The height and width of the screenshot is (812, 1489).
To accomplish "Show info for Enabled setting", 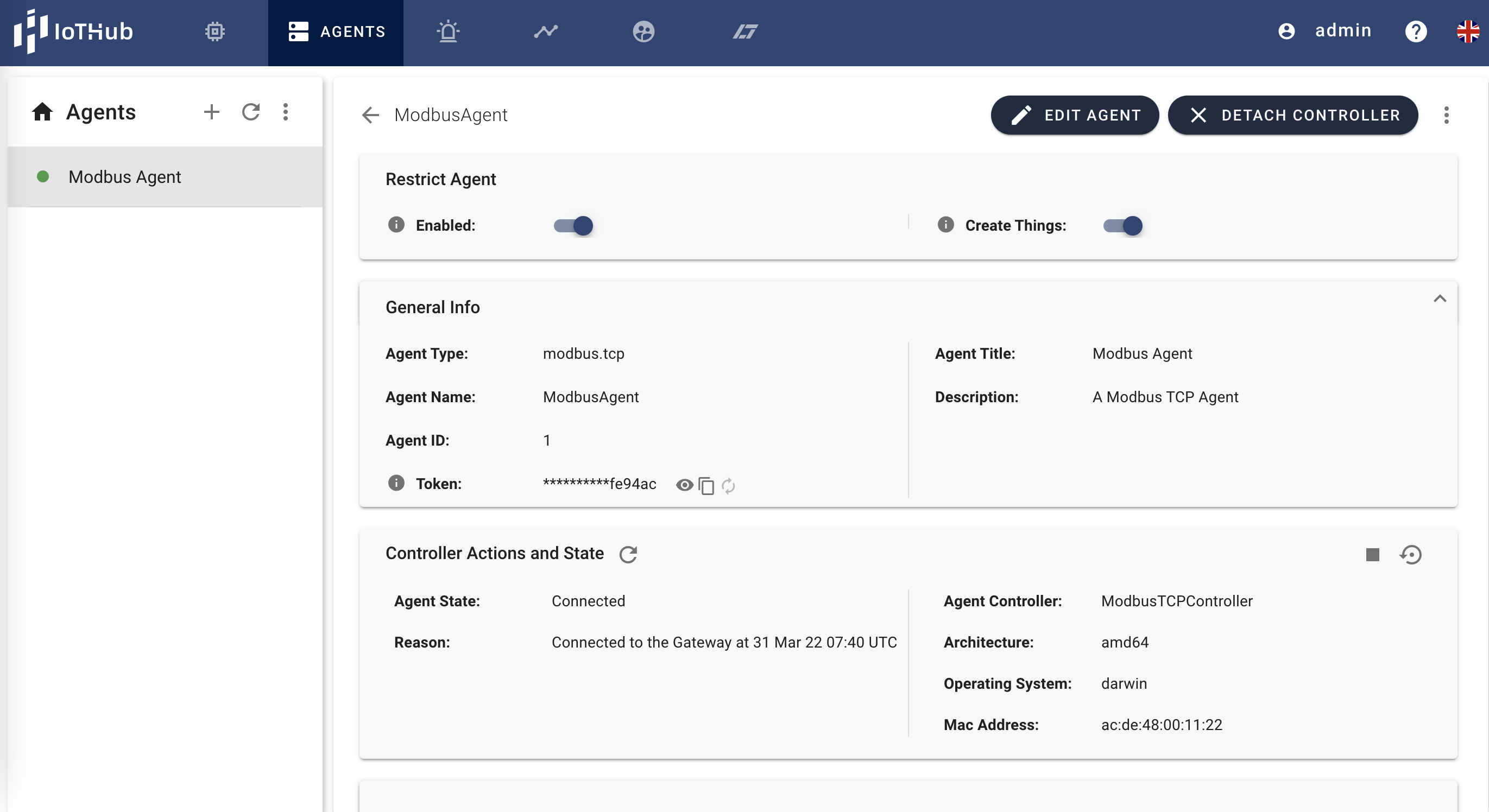I will 396,224.
